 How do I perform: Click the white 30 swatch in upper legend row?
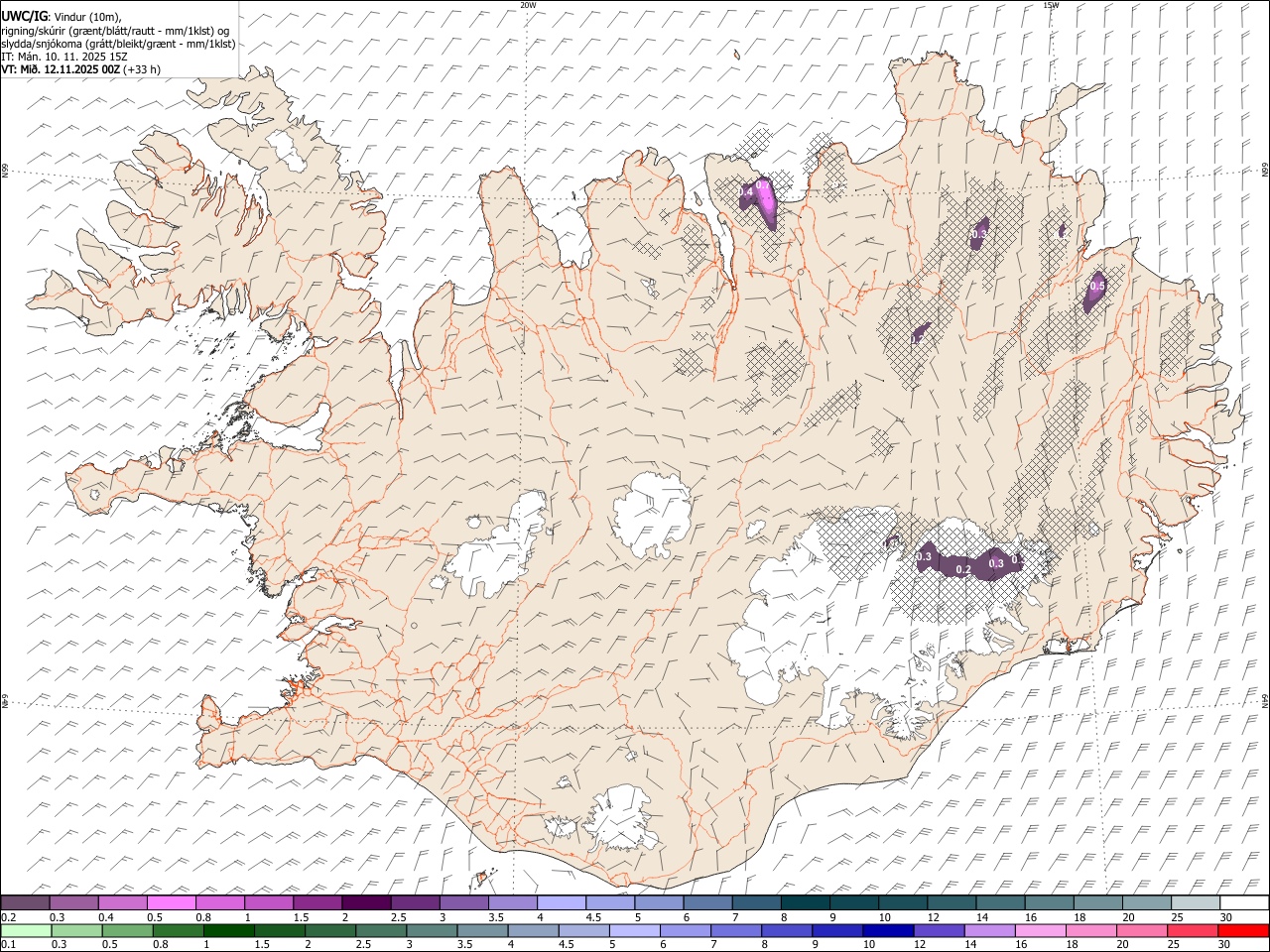click(1244, 903)
